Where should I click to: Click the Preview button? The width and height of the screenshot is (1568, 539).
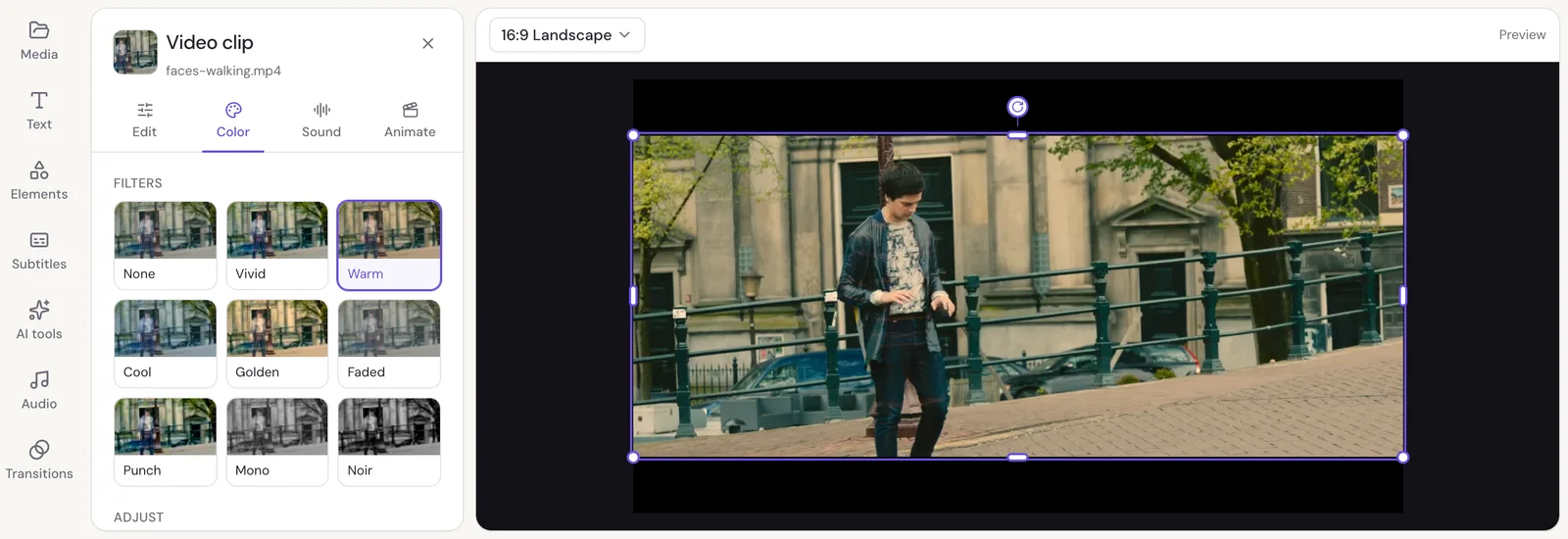pos(1522,34)
